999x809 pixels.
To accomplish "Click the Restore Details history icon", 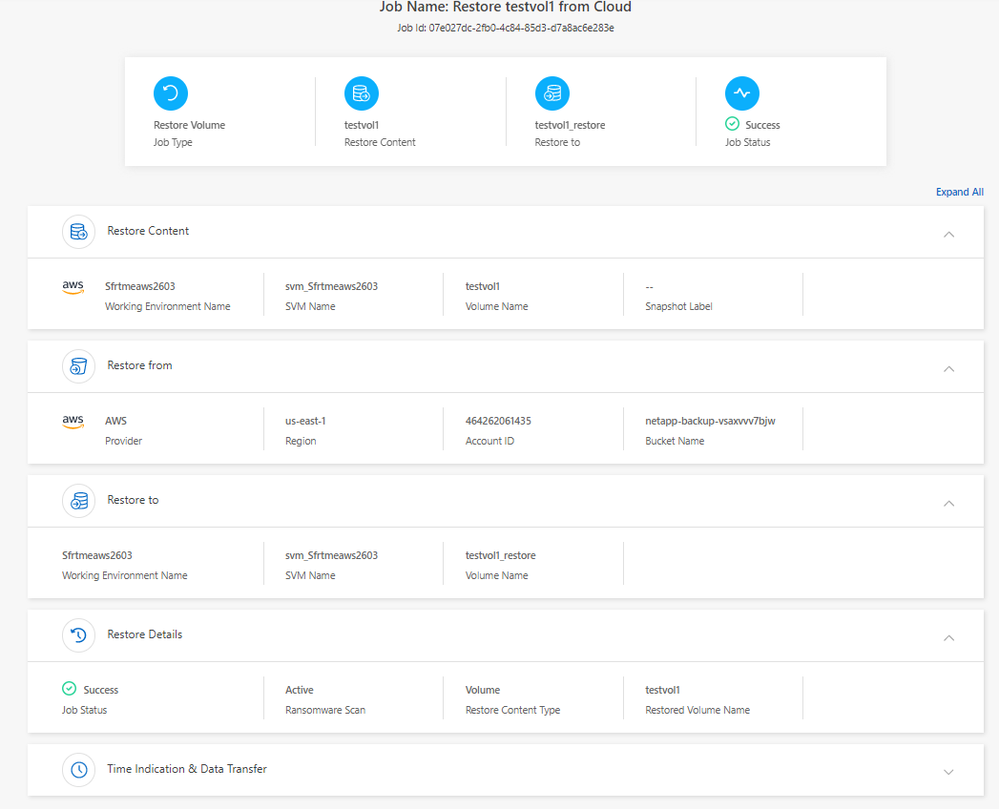I will [79, 635].
